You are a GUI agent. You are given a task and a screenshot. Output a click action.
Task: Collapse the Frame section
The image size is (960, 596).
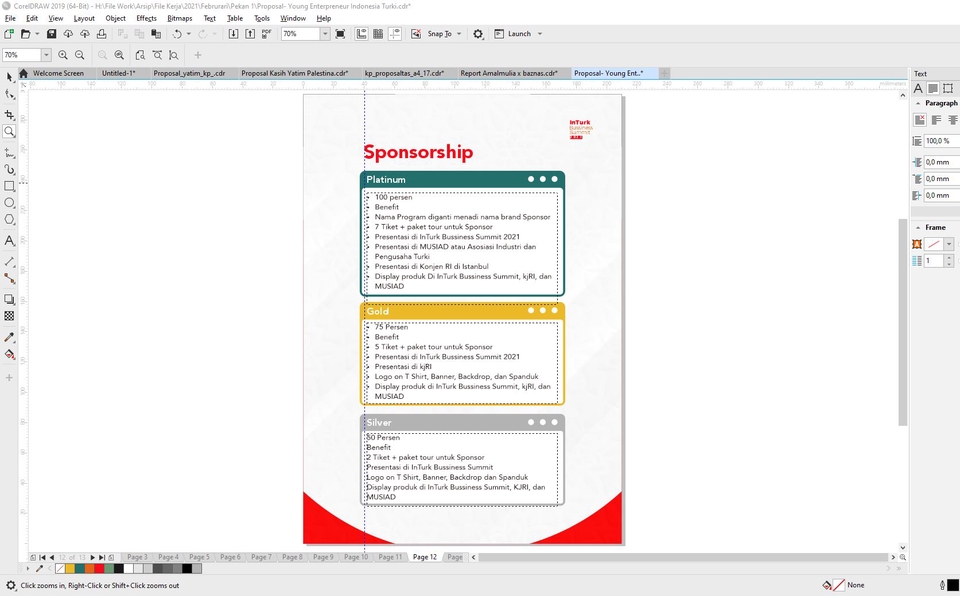point(918,227)
